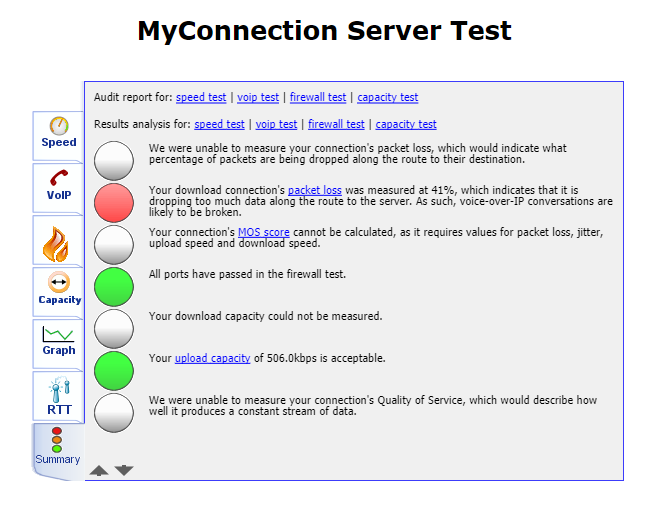The width and height of the screenshot is (666, 520).
Task: Click the MOS score hyperlink
Action: (x=263, y=232)
